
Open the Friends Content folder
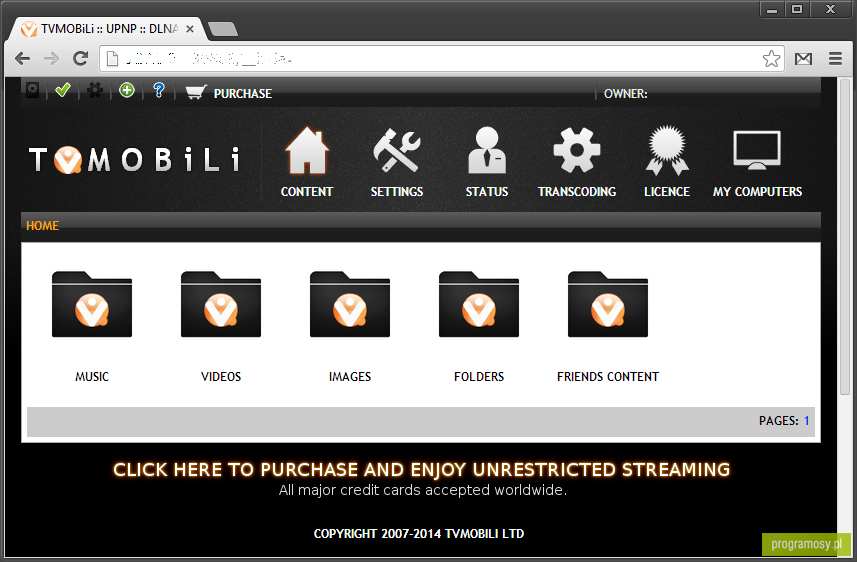608,304
